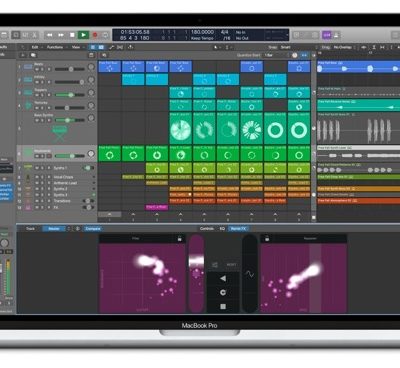Click the Reset button in Remix FX
The width and height of the screenshot is (400, 368).
click(231, 265)
